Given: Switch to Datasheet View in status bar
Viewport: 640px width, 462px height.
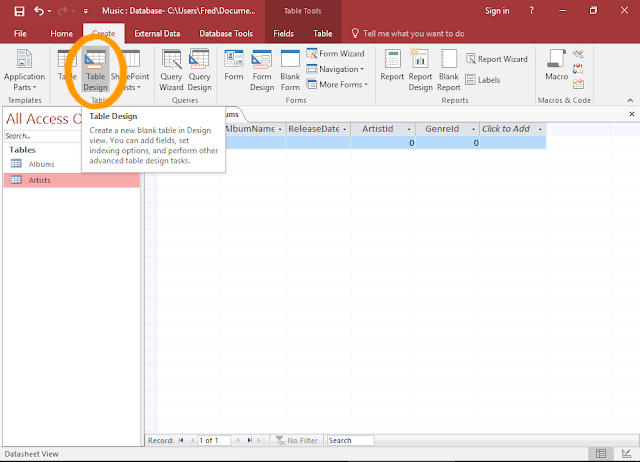Looking at the screenshot, I should [600, 453].
